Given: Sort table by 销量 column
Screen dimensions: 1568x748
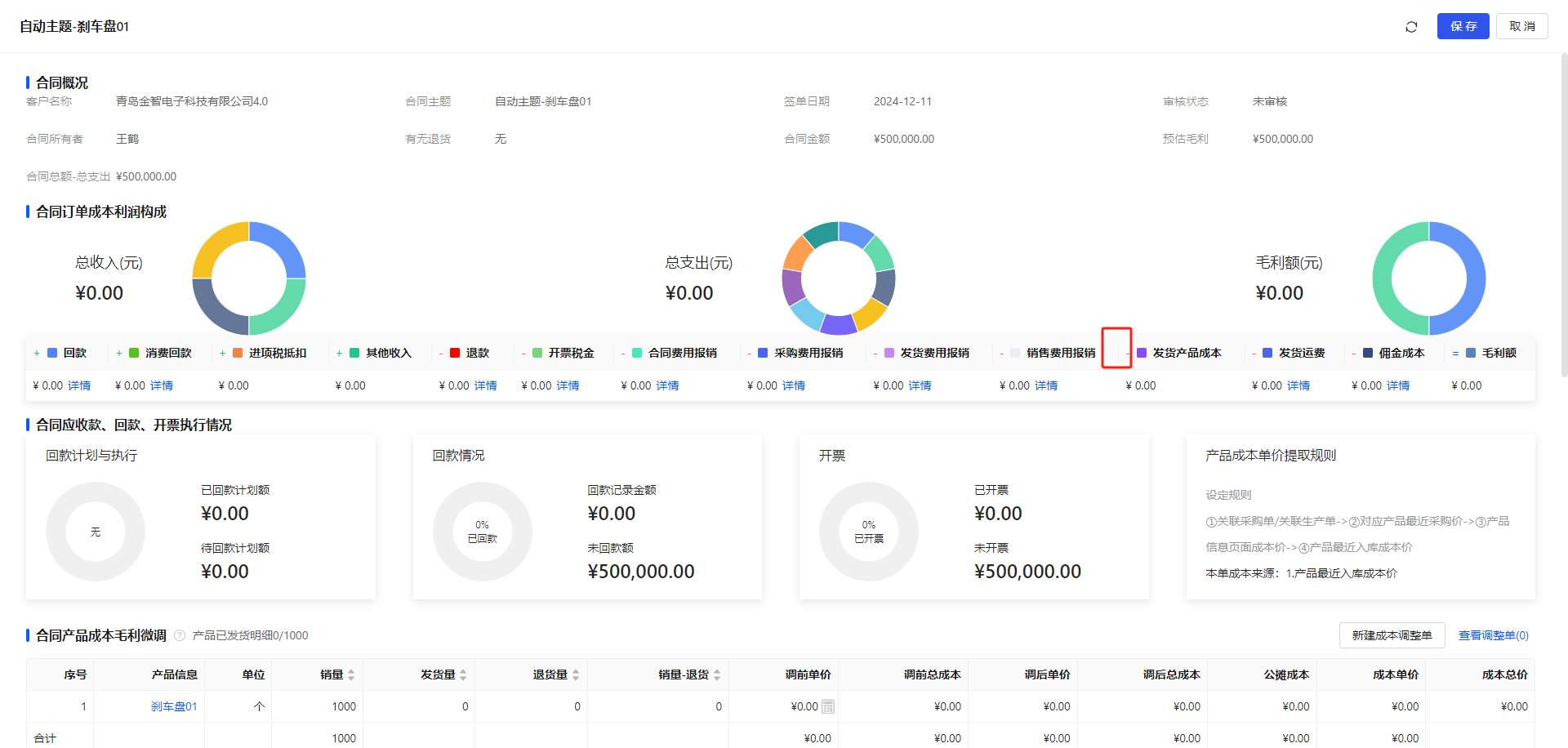Looking at the screenshot, I should point(351,675).
